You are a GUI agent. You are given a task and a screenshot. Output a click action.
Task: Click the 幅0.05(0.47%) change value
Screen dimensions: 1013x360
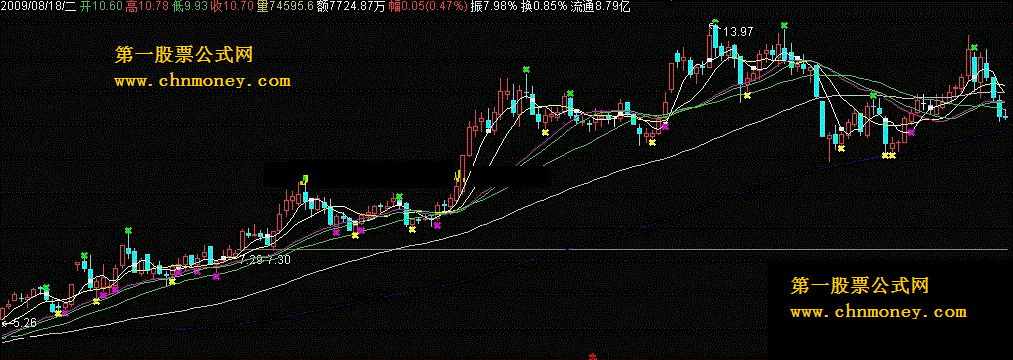[428, 6]
